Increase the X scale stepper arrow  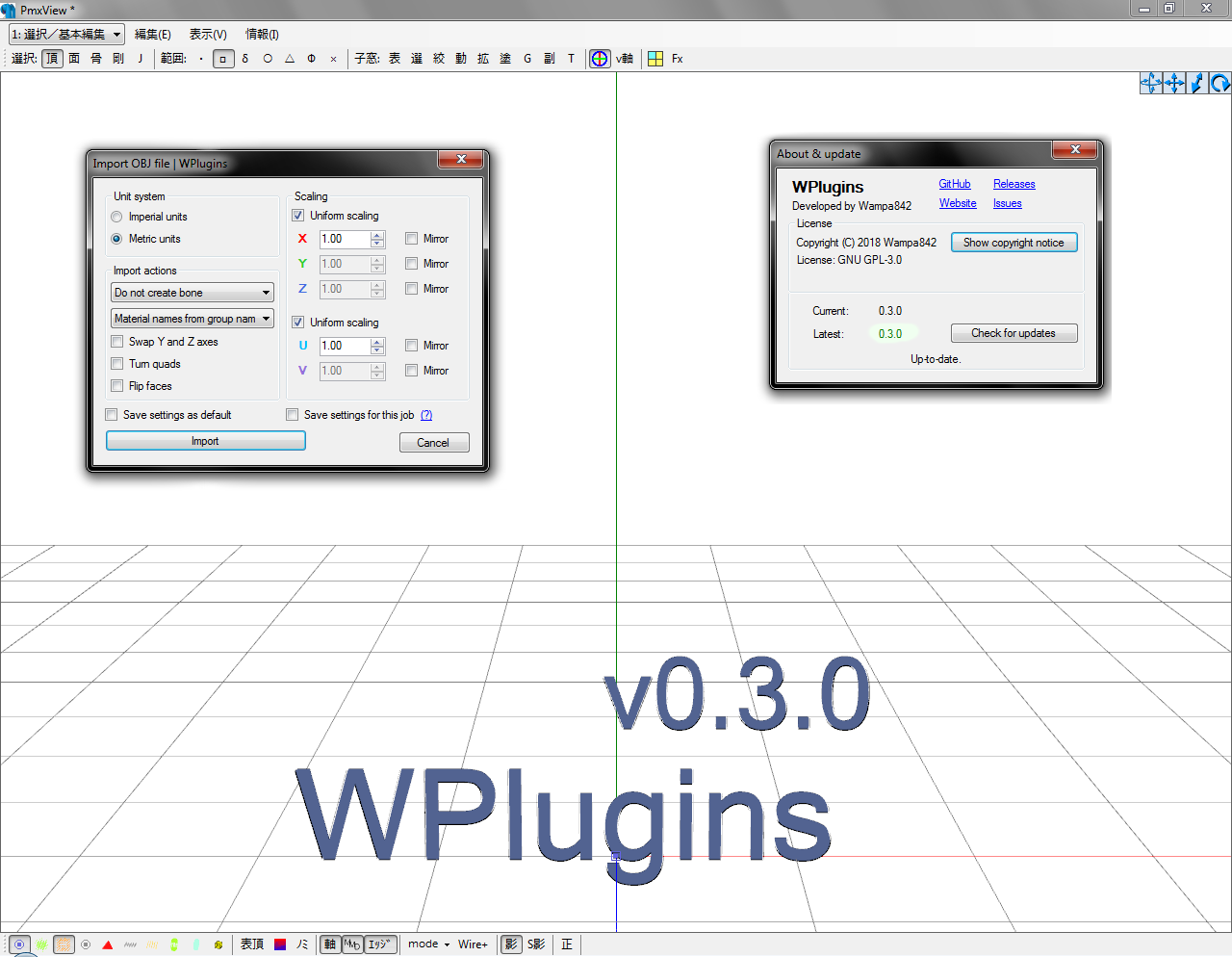[377, 235]
